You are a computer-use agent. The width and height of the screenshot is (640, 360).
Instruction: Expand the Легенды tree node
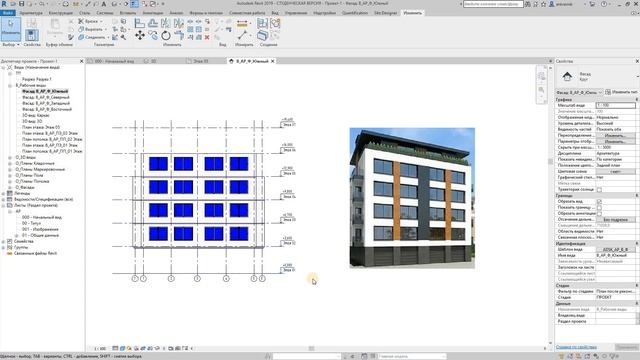coord(4,193)
